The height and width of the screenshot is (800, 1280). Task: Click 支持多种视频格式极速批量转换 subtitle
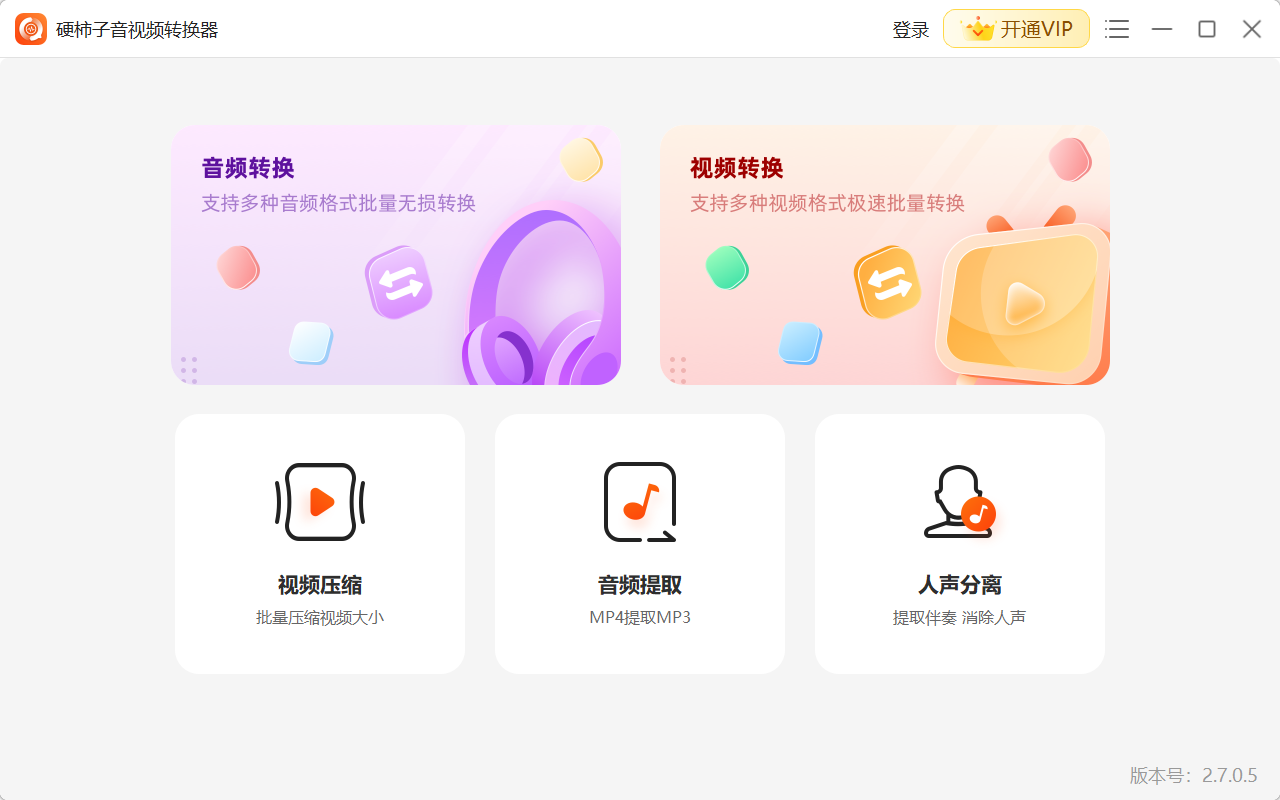pos(828,204)
